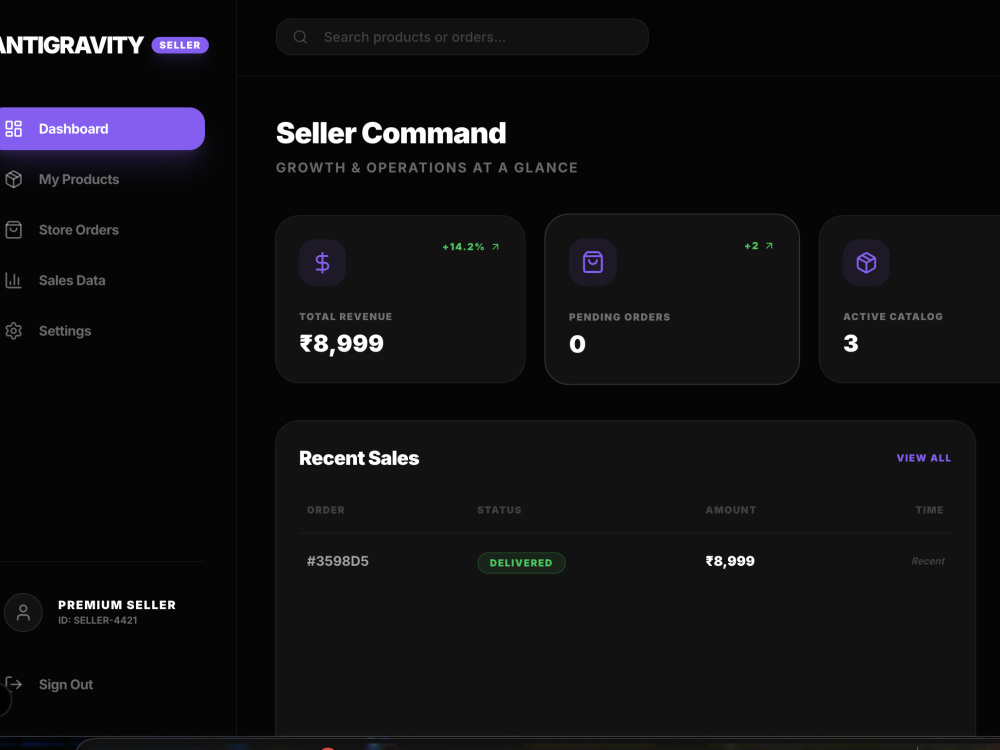Focus the search products or orders field
The height and width of the screenshot is (750, 1000).
coord(462,37)
